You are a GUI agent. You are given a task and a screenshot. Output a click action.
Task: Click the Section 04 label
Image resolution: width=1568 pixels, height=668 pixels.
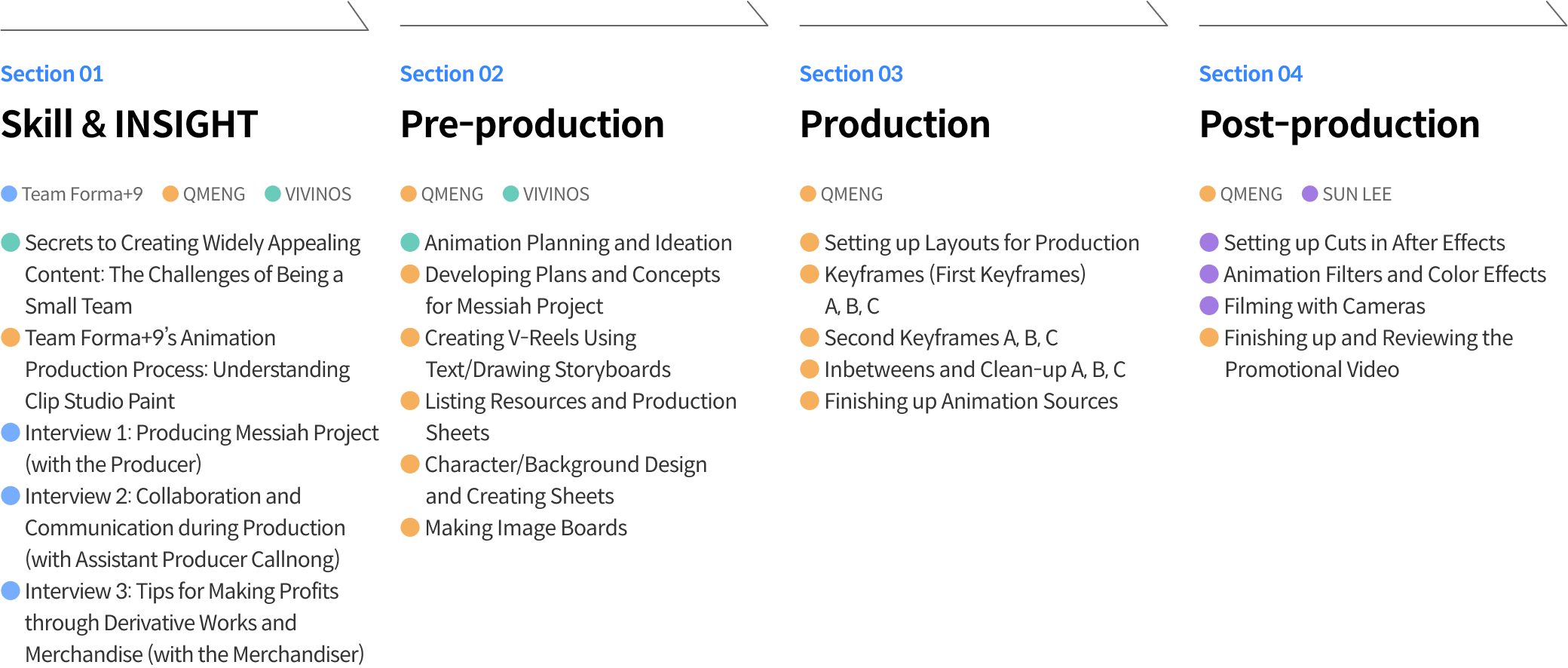coord(1251,74)
